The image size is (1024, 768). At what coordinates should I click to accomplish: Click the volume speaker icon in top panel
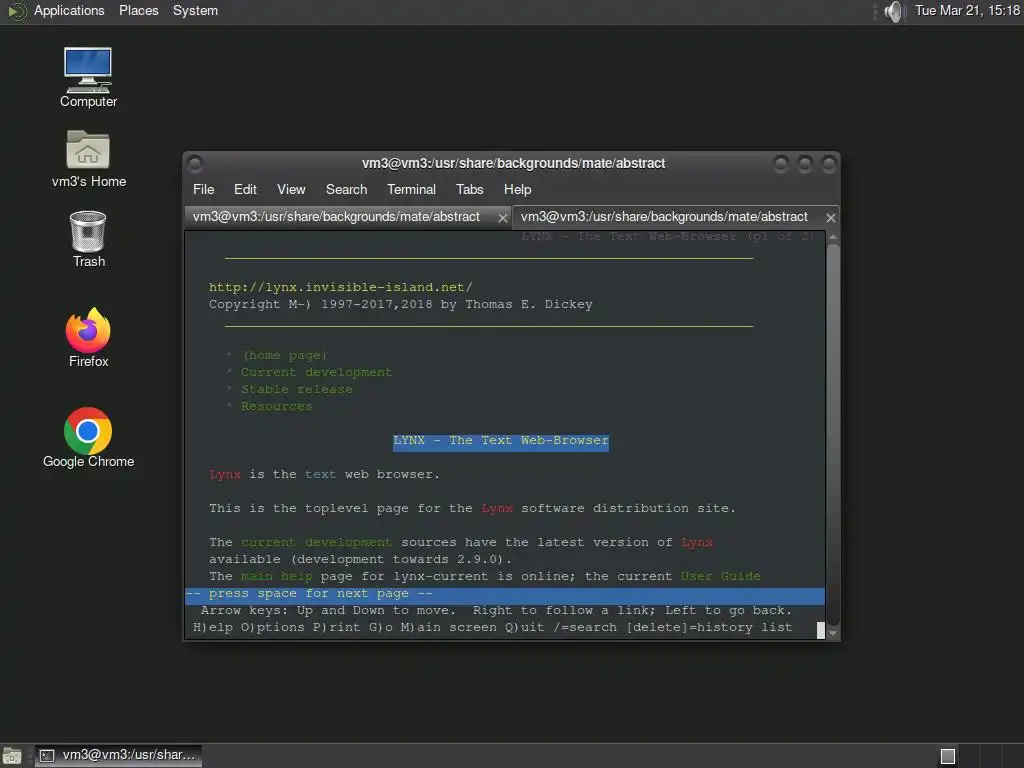[x=893, y=11]
